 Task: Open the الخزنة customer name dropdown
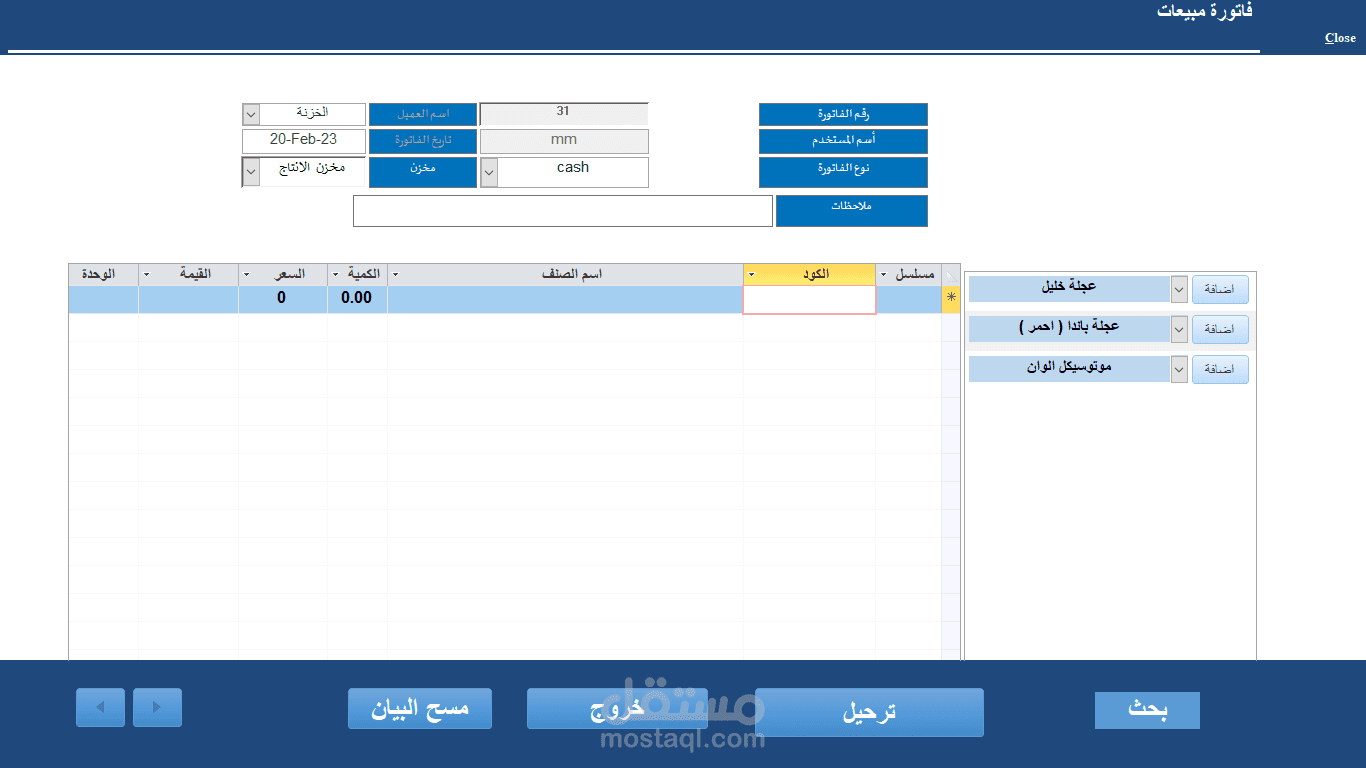pos(251,114)
